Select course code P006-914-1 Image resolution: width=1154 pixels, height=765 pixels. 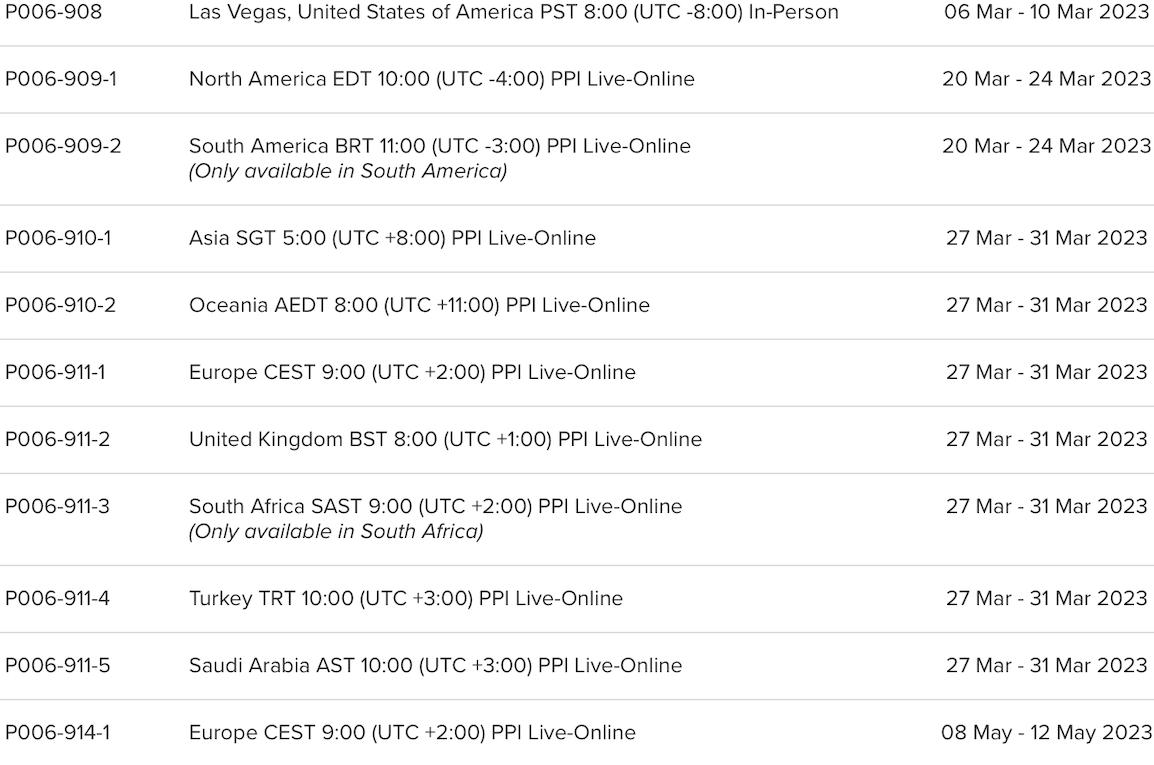pos(57,732)
